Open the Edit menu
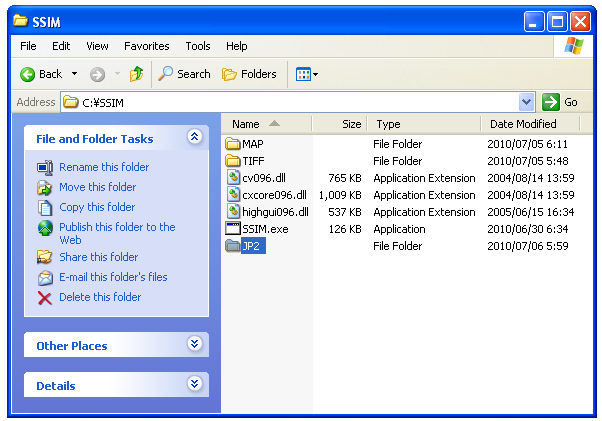Viewport: 602px width, 421px height. pos(61,46)
